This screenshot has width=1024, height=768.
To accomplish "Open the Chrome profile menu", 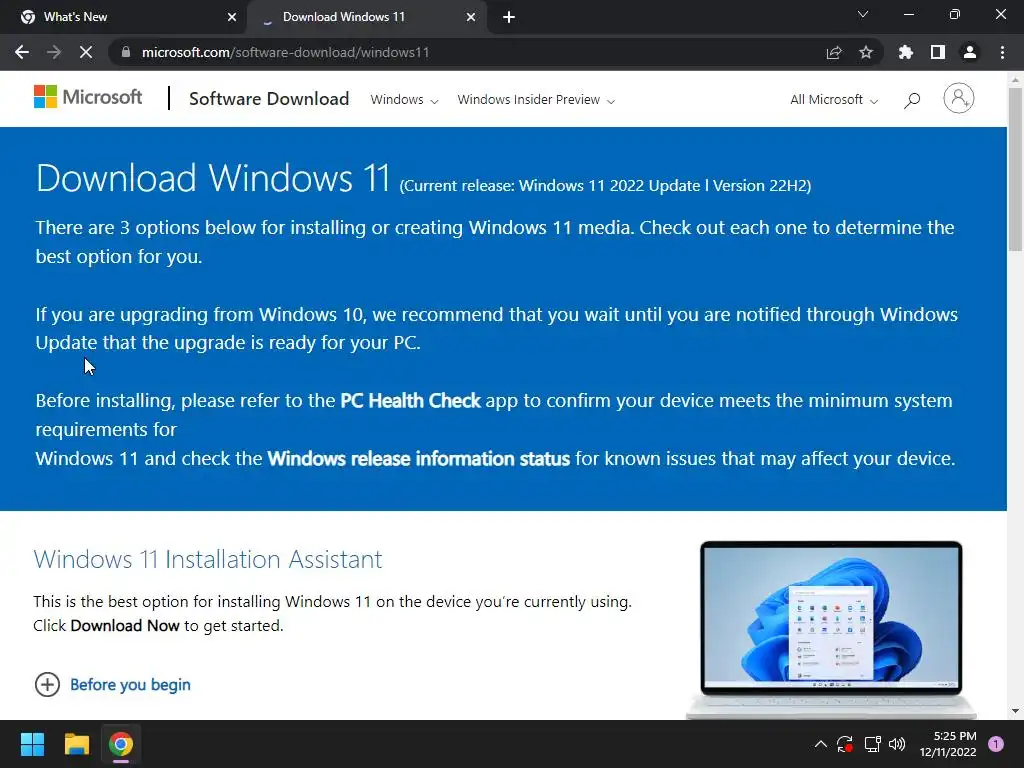I will (x=970, y=52).
